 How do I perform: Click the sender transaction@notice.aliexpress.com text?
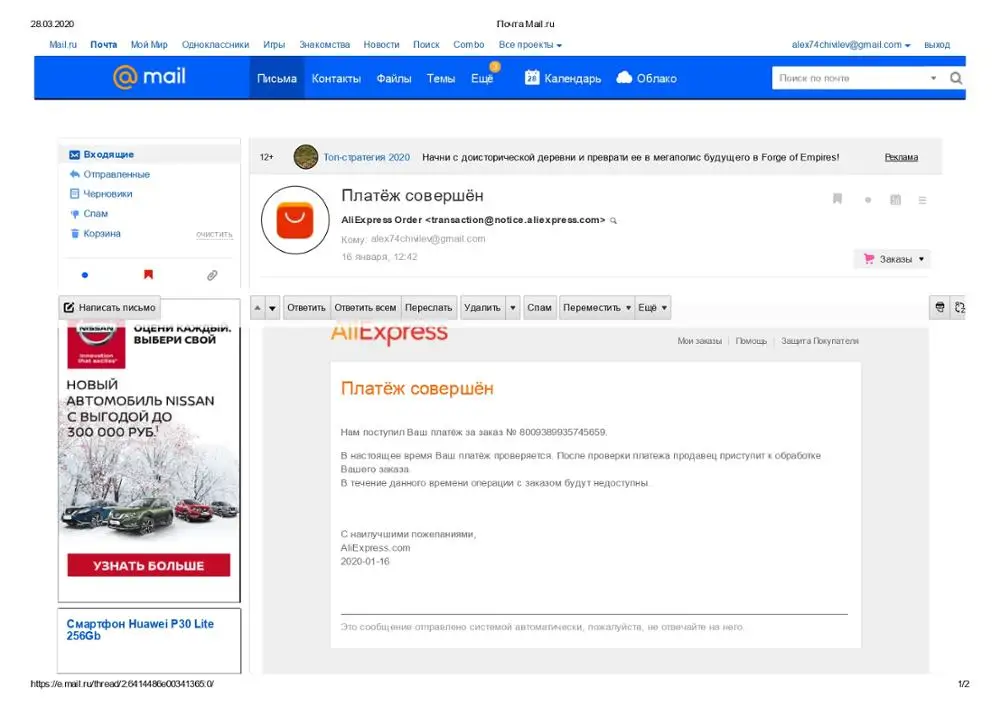tap(515, 220)
